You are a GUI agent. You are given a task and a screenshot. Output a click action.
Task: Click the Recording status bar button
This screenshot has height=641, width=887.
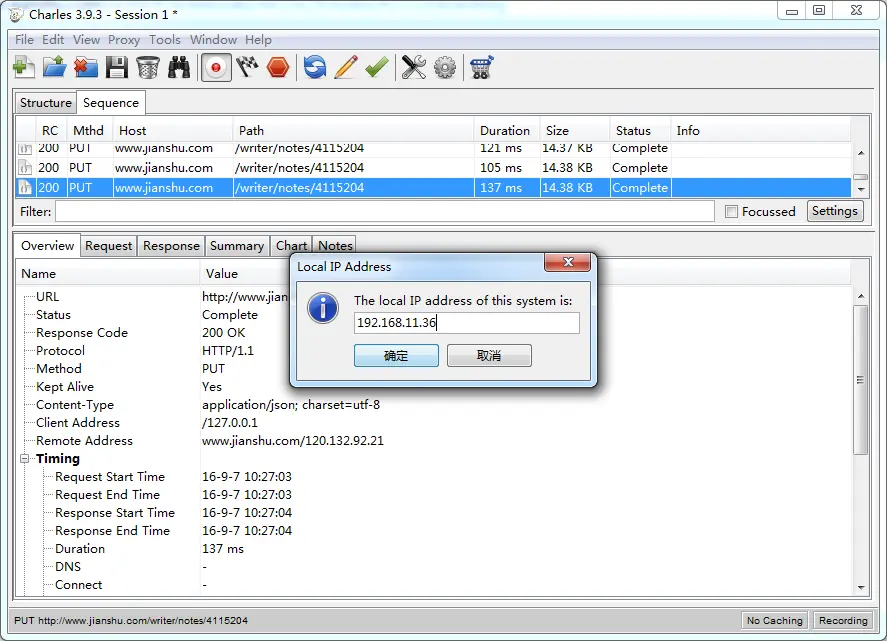pos(843,621)
